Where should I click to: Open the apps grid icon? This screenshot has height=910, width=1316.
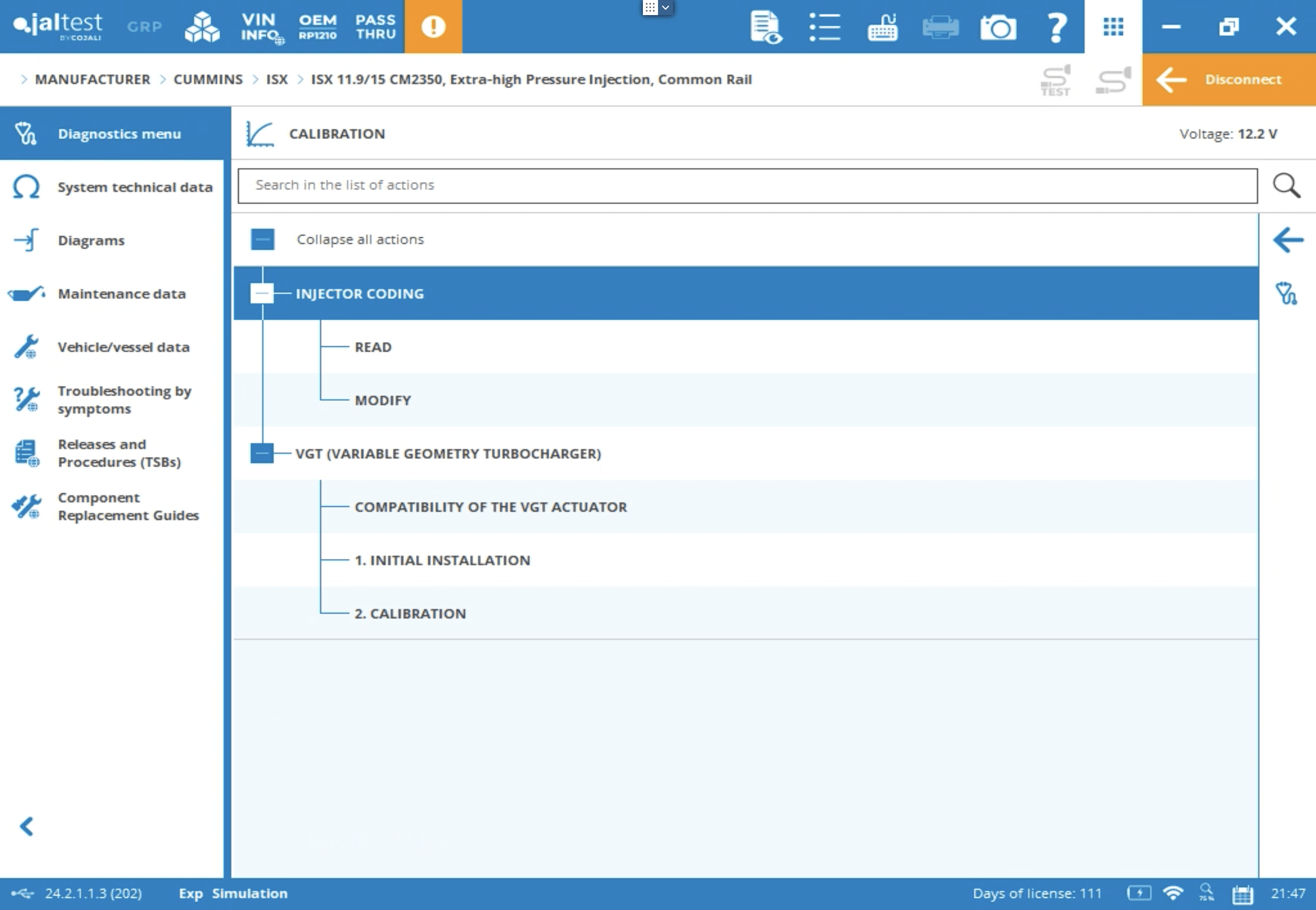click(1112, 27)
